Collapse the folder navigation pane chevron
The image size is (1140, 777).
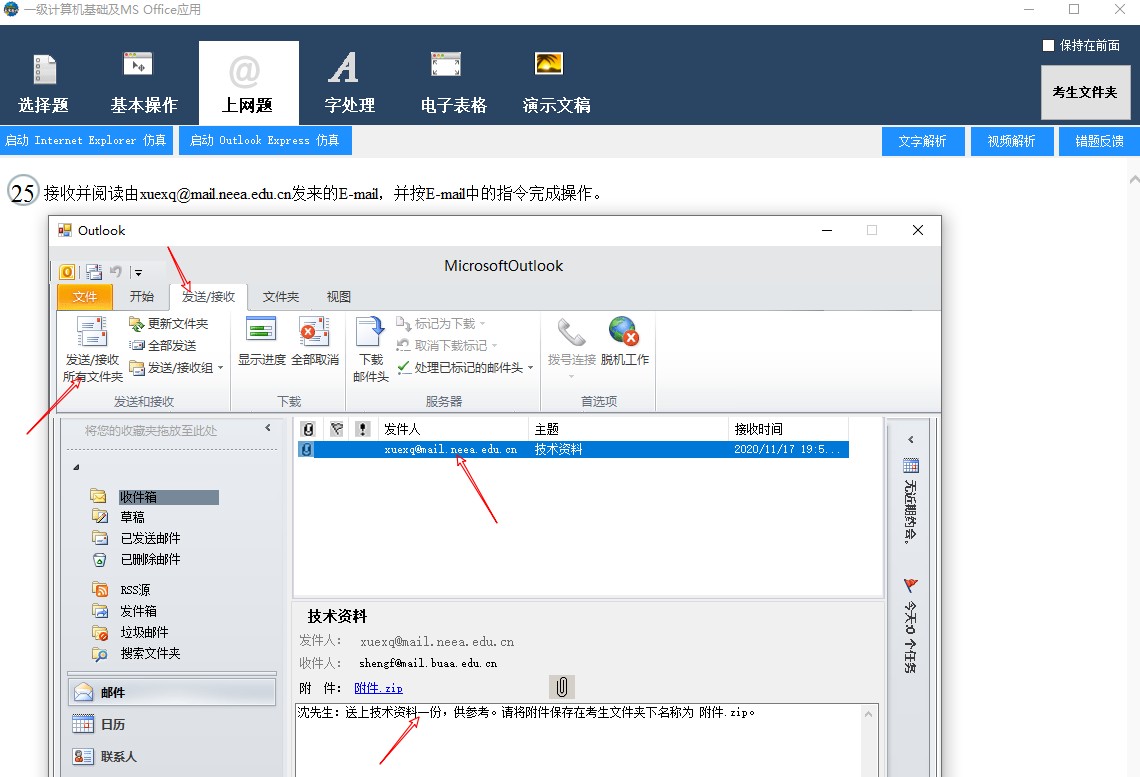point(268,428)
